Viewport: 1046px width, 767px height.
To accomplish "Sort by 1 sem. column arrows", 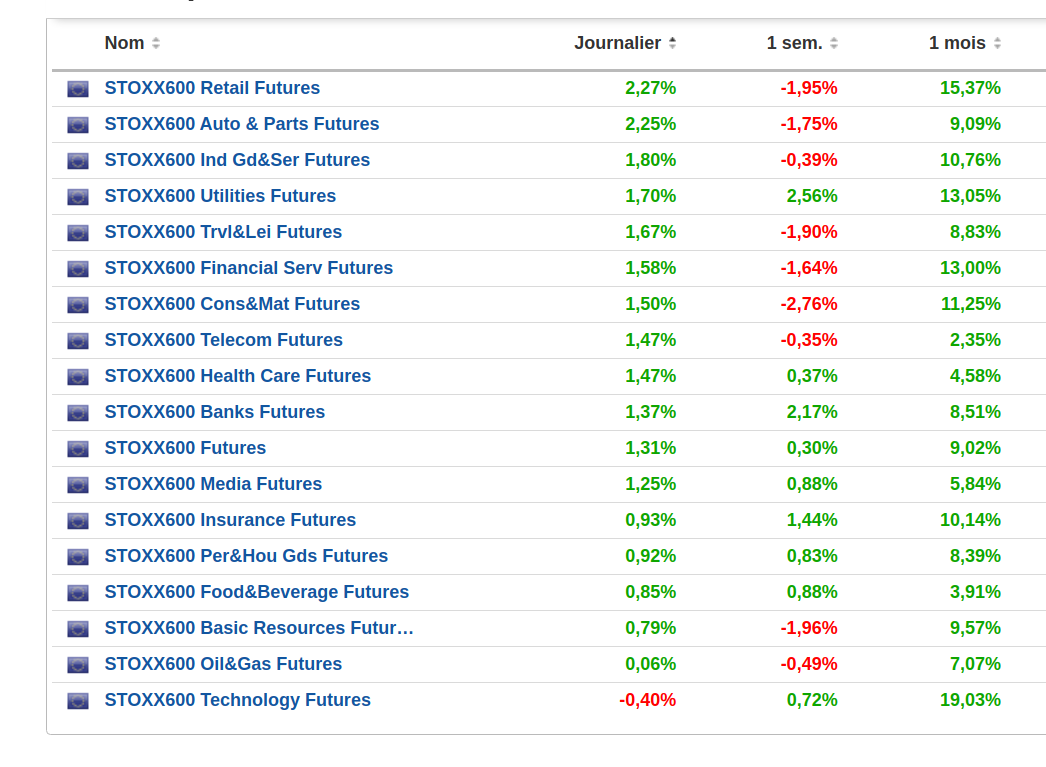I will pos(834,44).
